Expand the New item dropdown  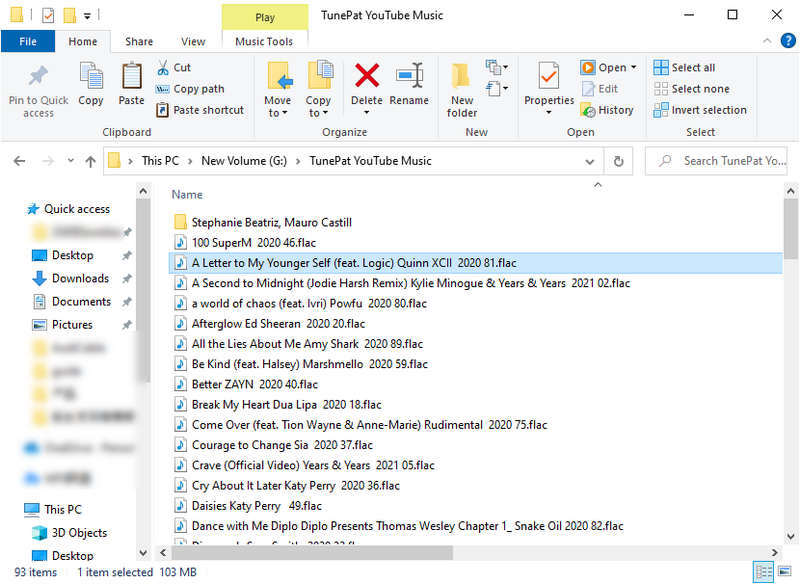(x=497, y=67)
